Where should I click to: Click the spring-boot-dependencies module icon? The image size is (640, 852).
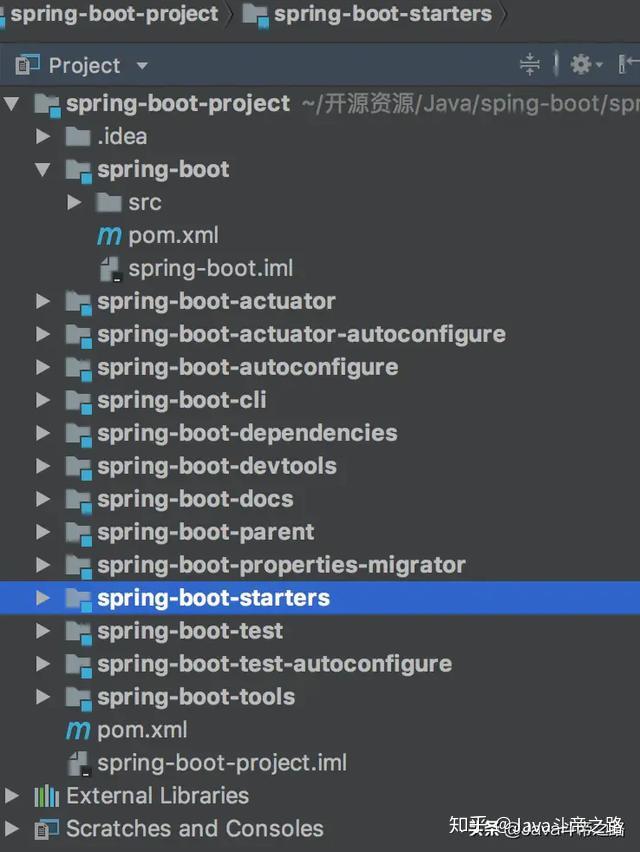(x=78, y=434)
